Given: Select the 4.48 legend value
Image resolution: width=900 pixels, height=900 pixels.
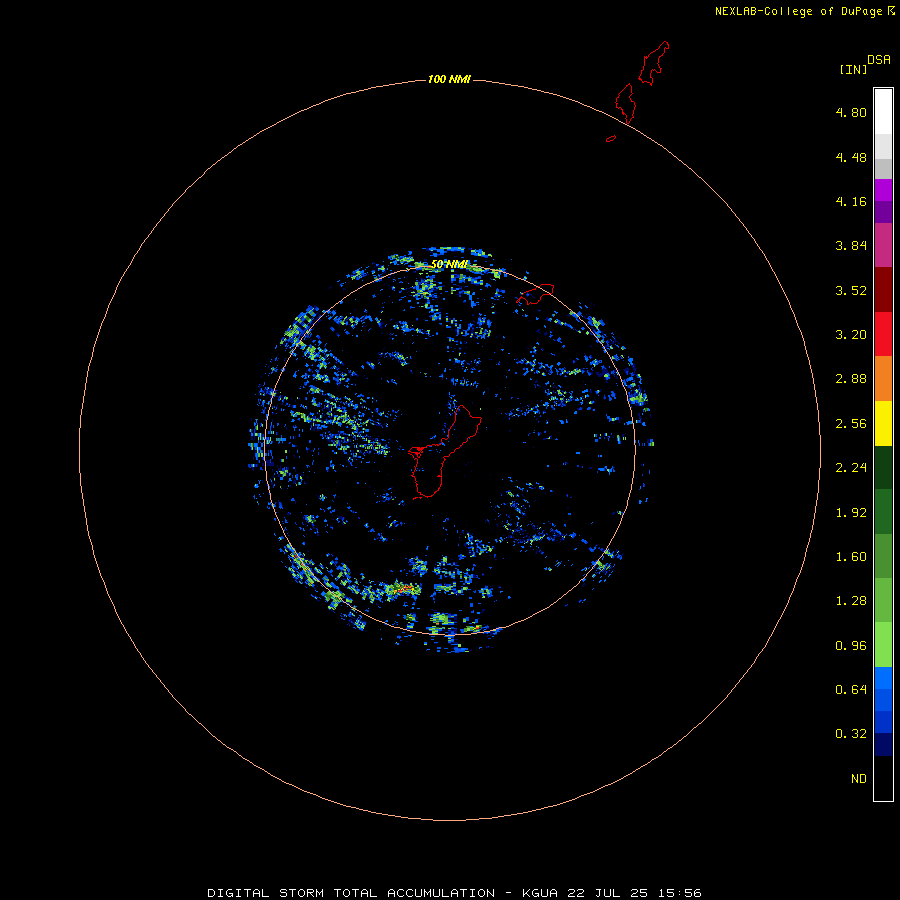Looking at the screenshot, I should [x=851, y=157].
